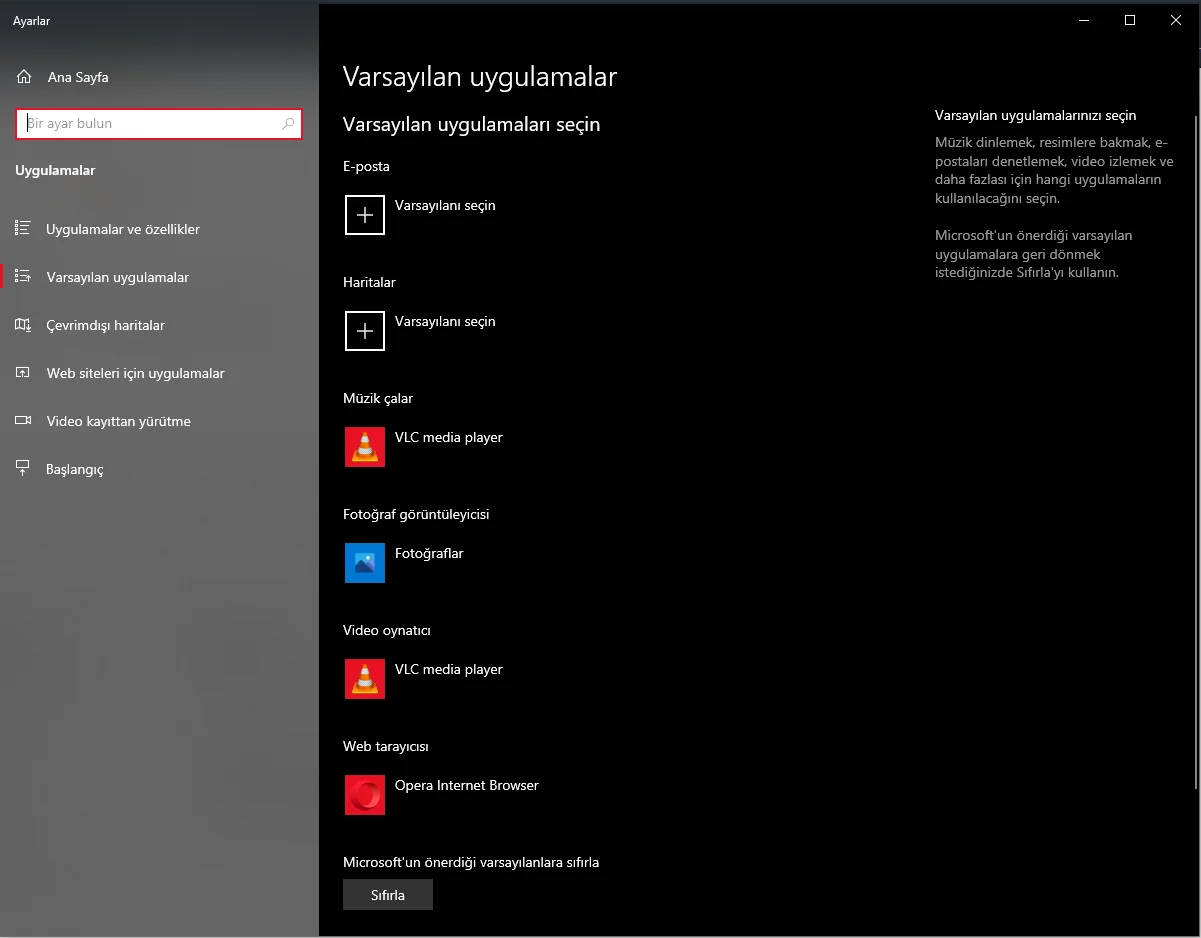Viewport: 1201px width, 938px height.
Task: Click the 'Web tarayıcısı' label
Action: [386, 746]
